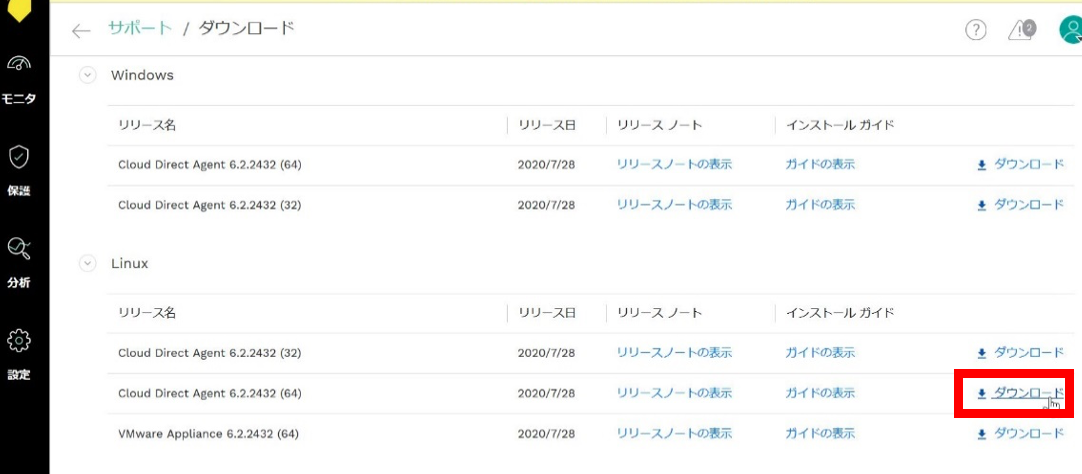Show install guide for Windows Agent (32)
This screenshot has width=1082, height=474.
point(820,205)
